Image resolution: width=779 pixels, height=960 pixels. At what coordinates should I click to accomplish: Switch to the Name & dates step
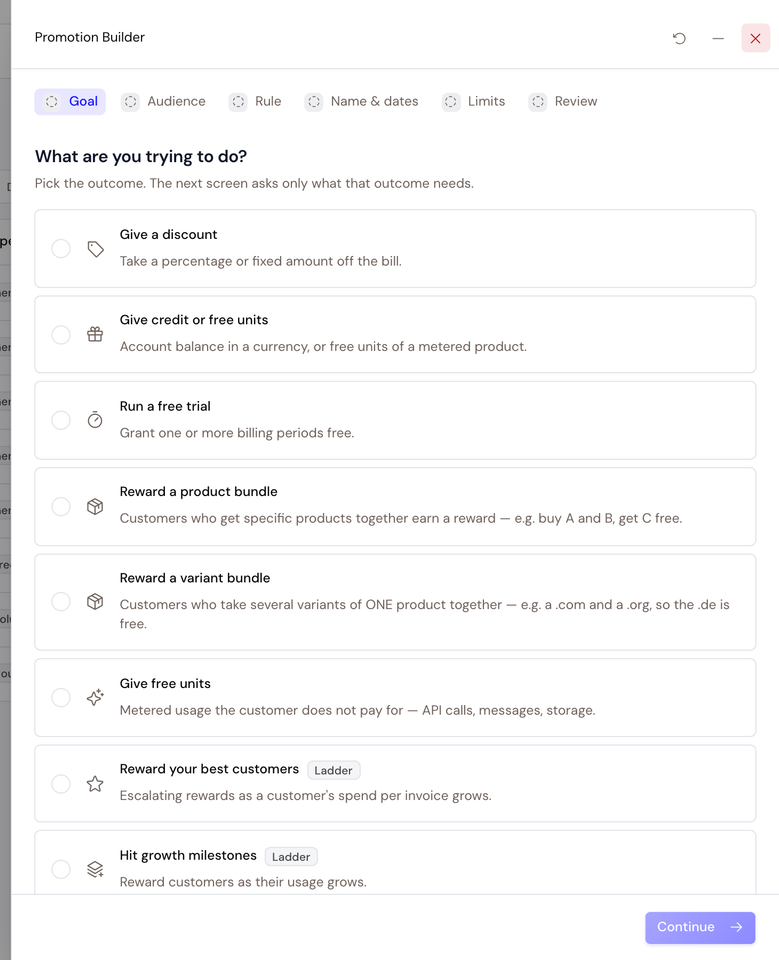point(361,102)
